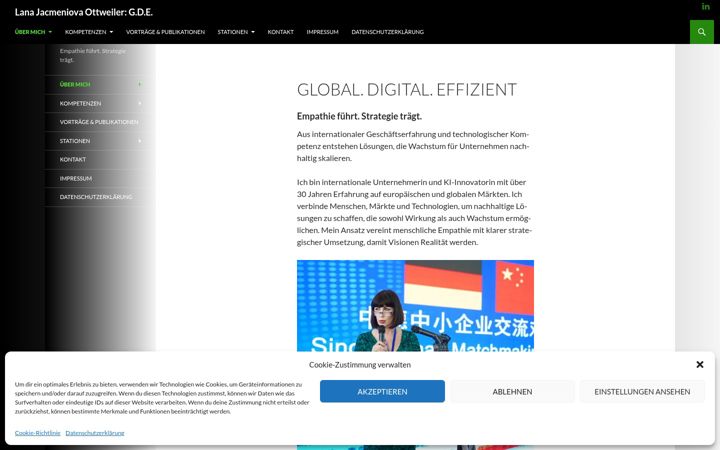This screenshot has height=450, width=720.
Task: Open DATENSCHUTZERKLÄRUNG in the sidebar
Action: 96,197
